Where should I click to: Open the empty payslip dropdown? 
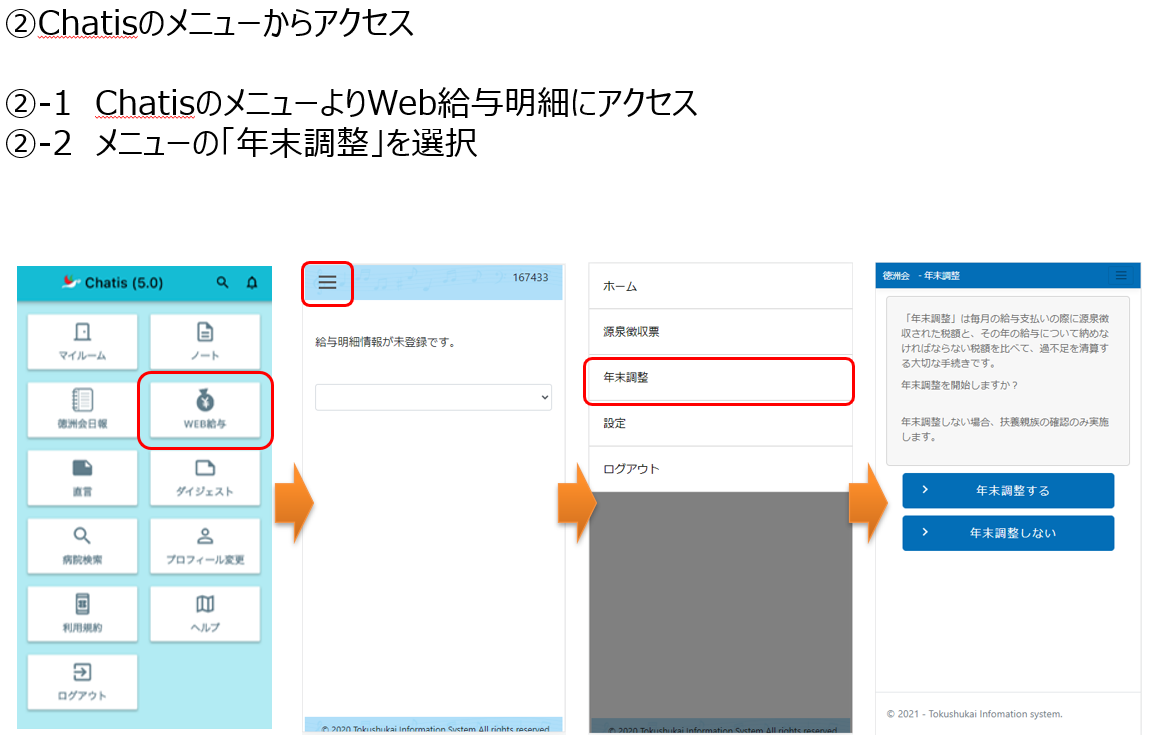[433, 397]
